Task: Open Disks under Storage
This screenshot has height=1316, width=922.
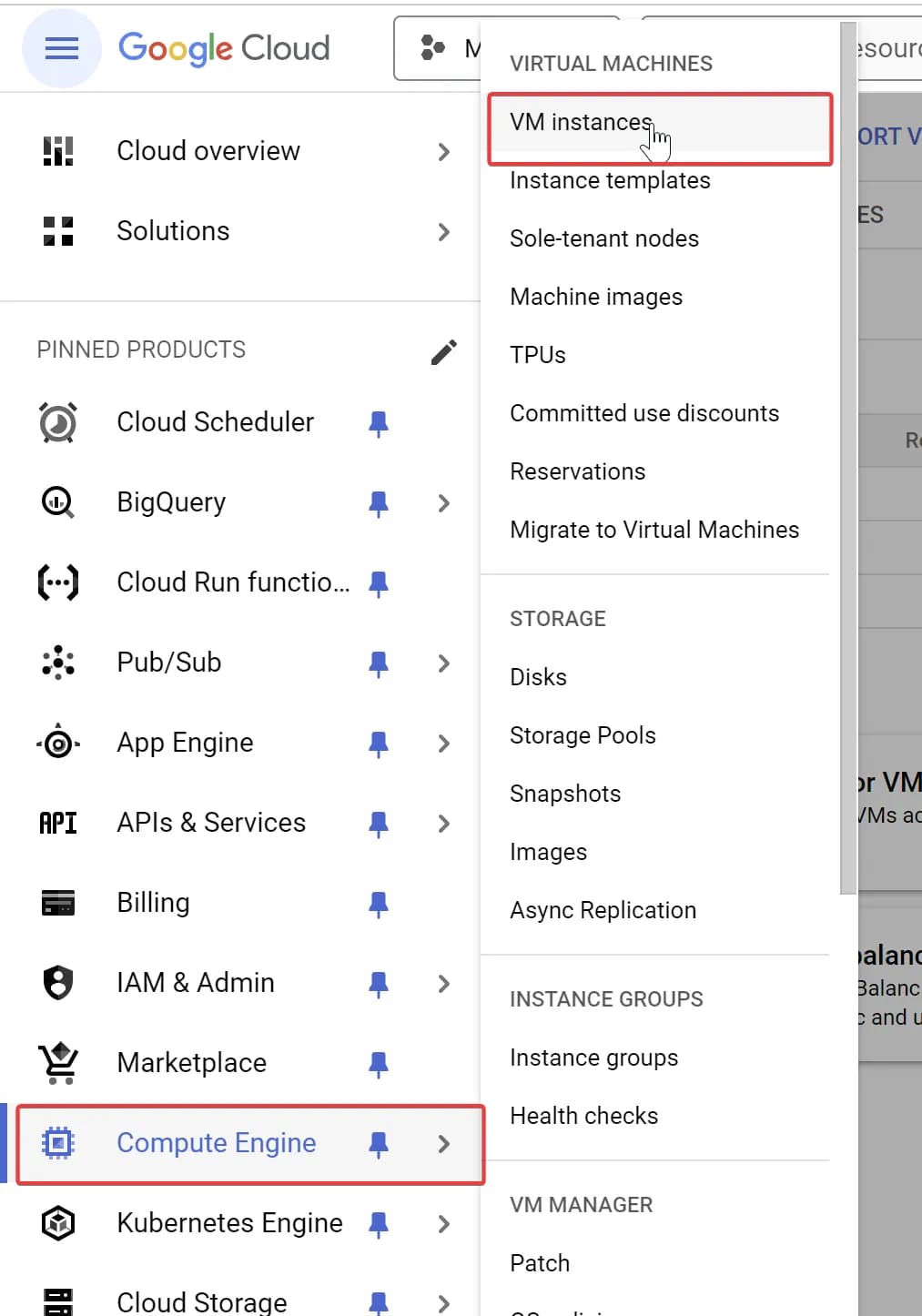Action: pos(538,677)
